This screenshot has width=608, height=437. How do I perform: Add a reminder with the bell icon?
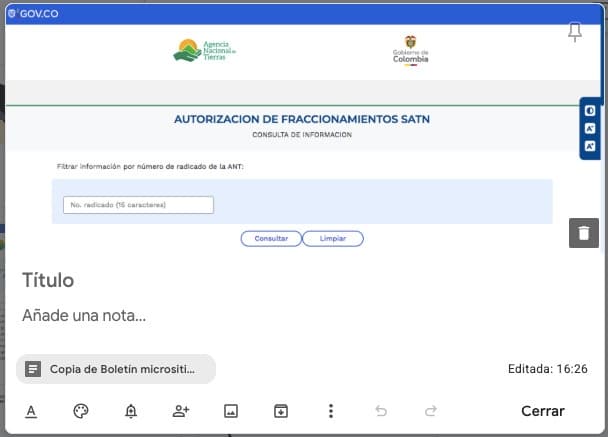click(x=131, y=411)
